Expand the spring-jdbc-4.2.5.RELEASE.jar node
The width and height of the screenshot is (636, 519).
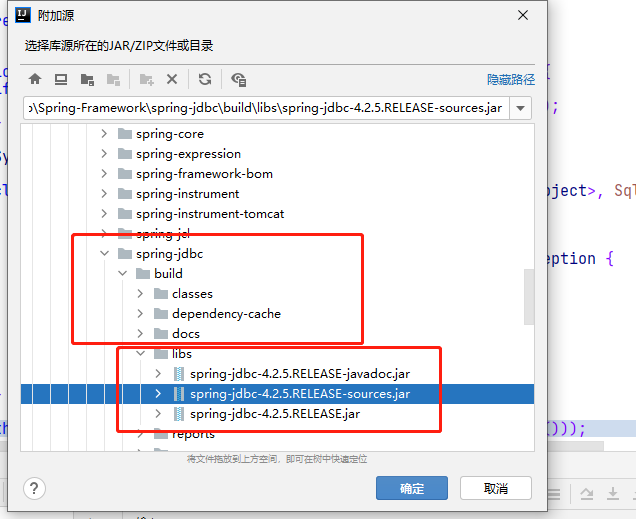pos(158,414)
